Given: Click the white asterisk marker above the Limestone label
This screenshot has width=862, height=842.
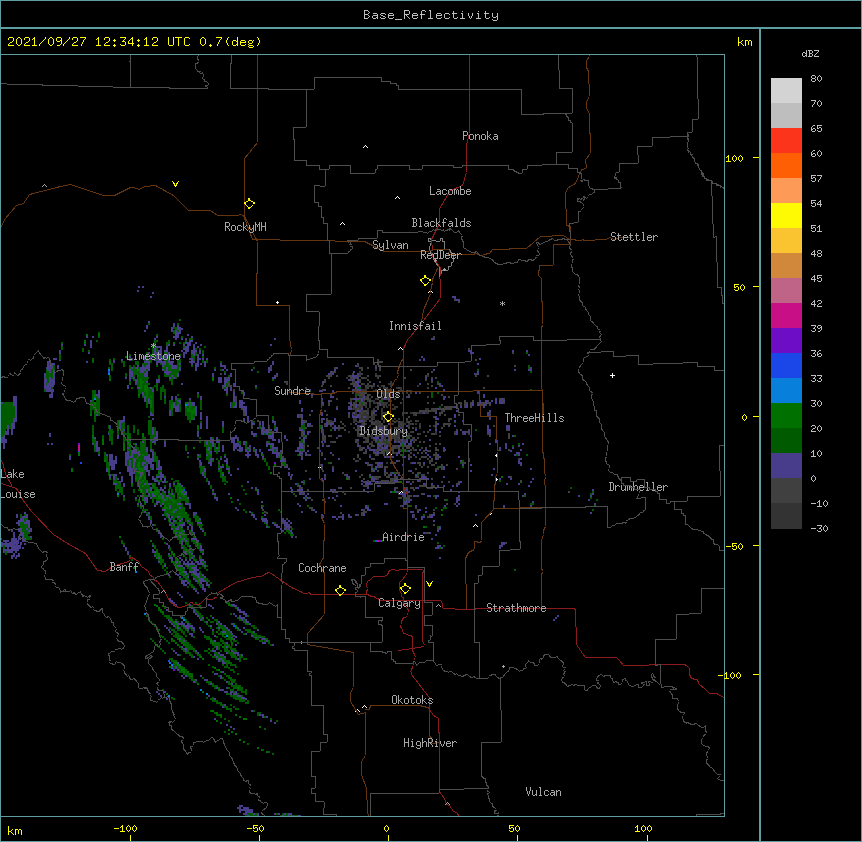Looking at the screenshot, I should click(x=153, y=346).
